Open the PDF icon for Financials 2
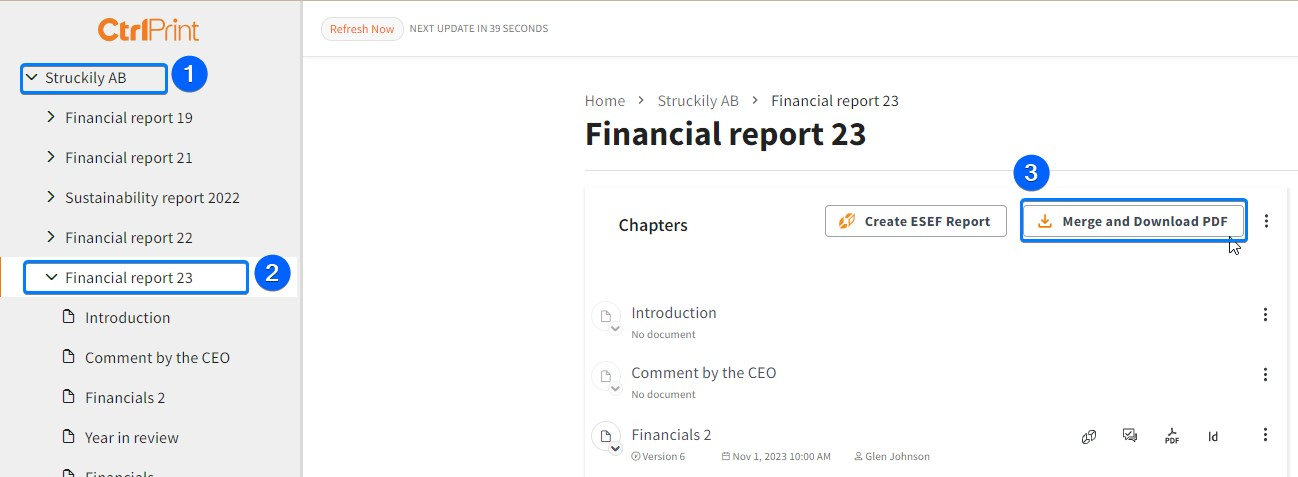Viewport: 1298px width, 477px height. [x=1171, y=436]
